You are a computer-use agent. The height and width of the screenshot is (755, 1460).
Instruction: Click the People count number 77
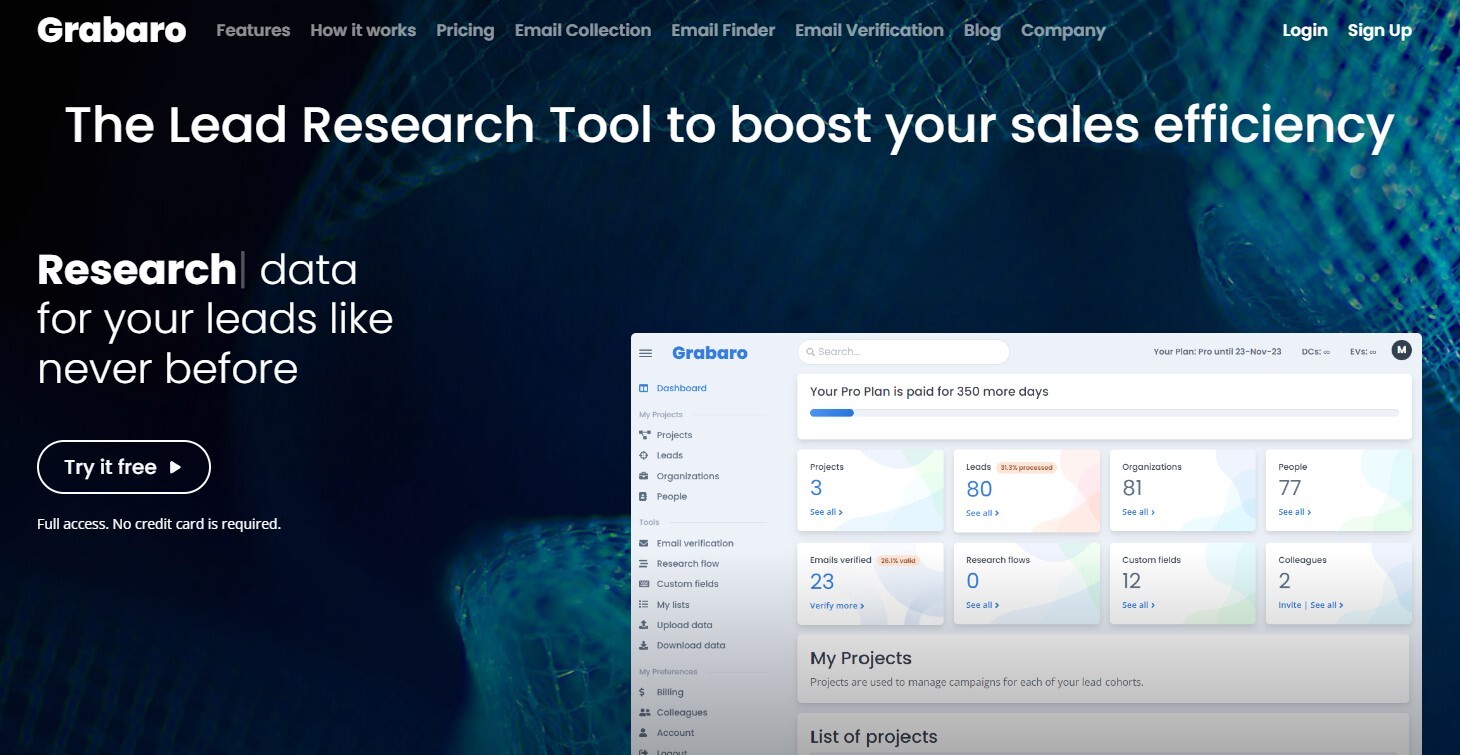pos(1290,488)
